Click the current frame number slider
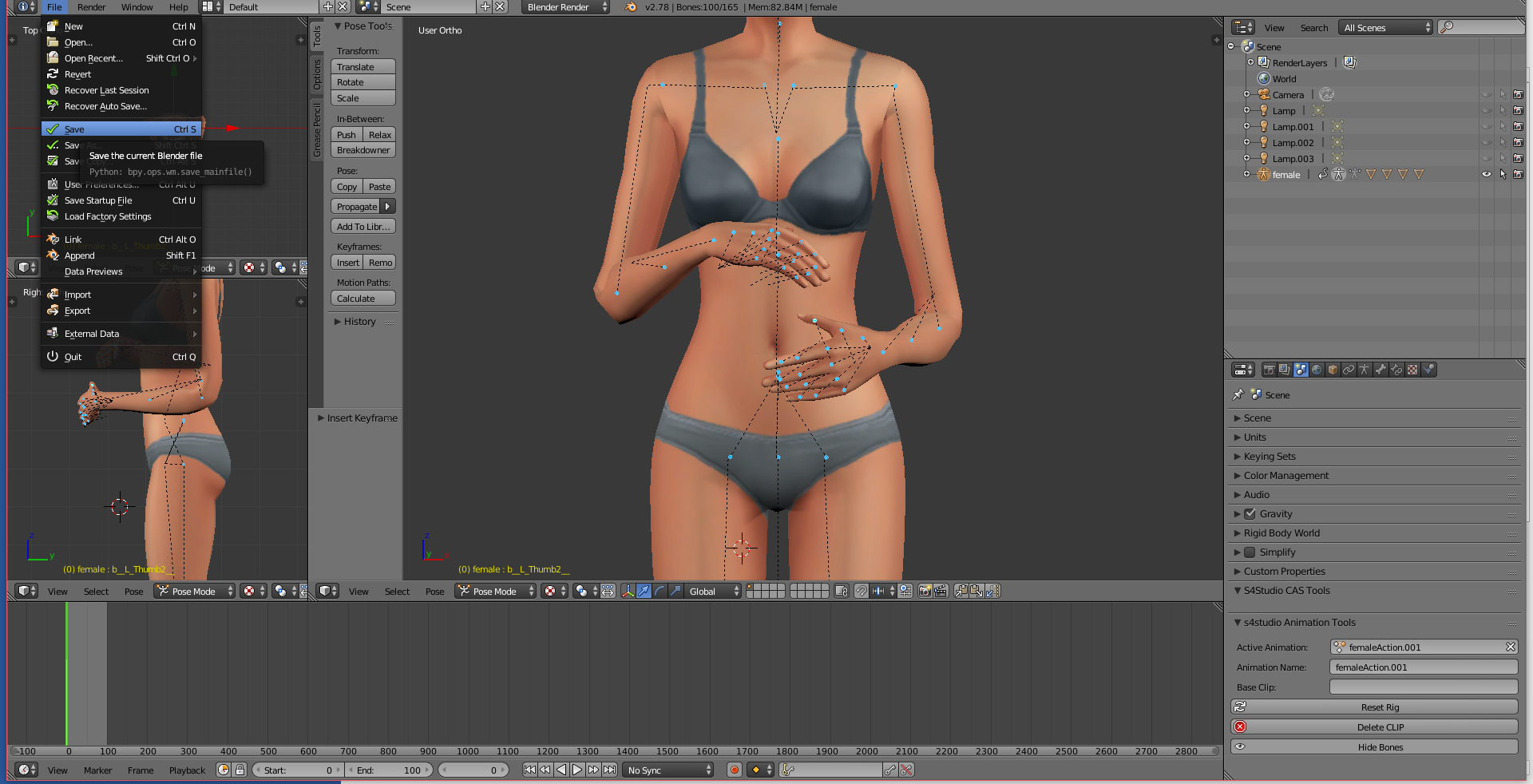Screen dimensions: 1533x784 [x=473, y=770]
